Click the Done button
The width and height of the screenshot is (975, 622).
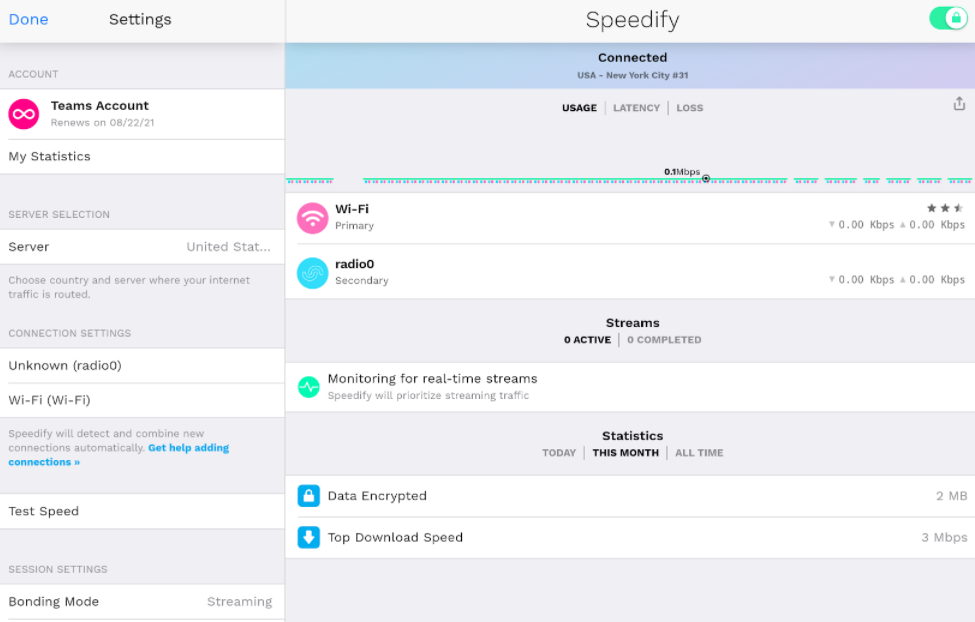[x=28, y=19]
